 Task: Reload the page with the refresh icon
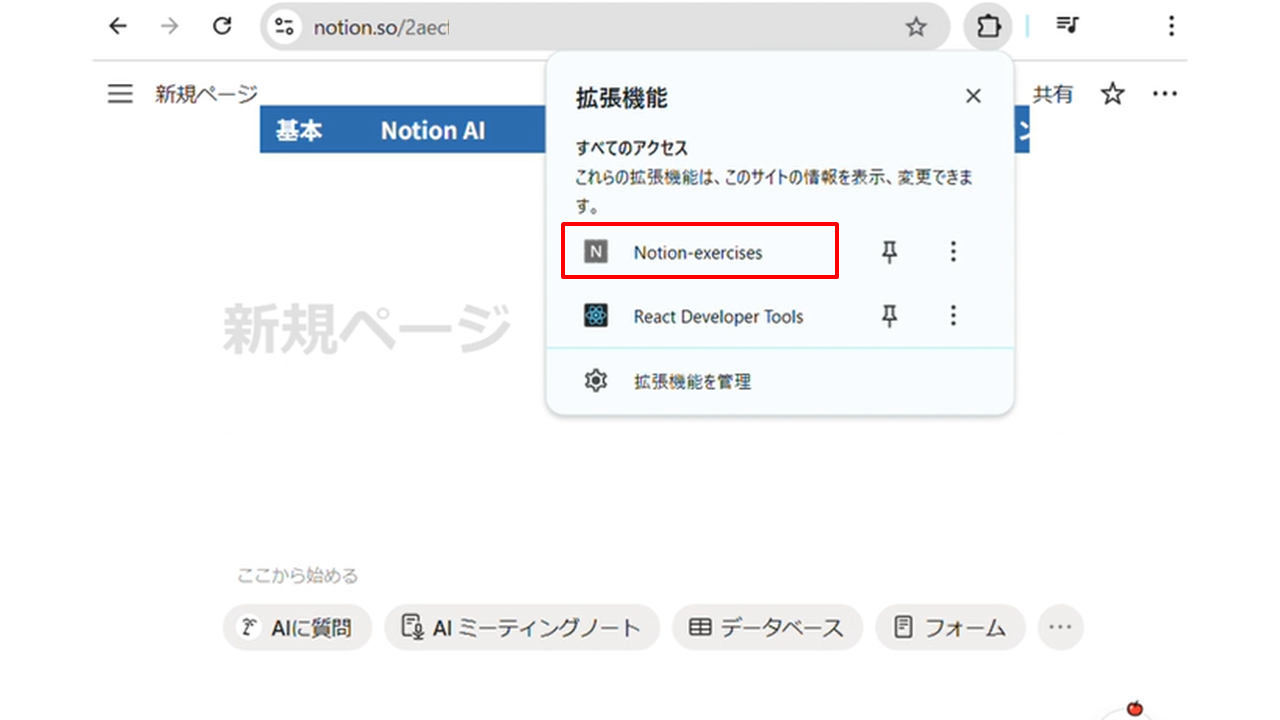point(222,26)
